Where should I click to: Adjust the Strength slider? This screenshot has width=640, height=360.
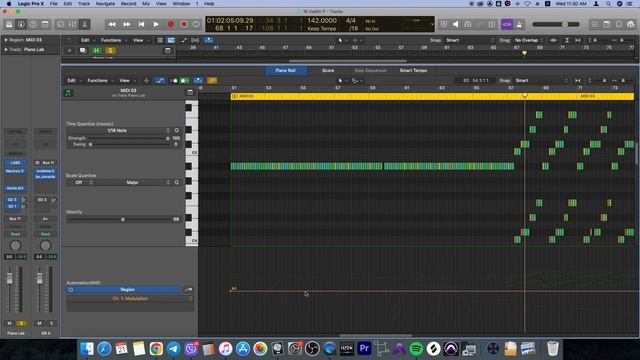129,138
